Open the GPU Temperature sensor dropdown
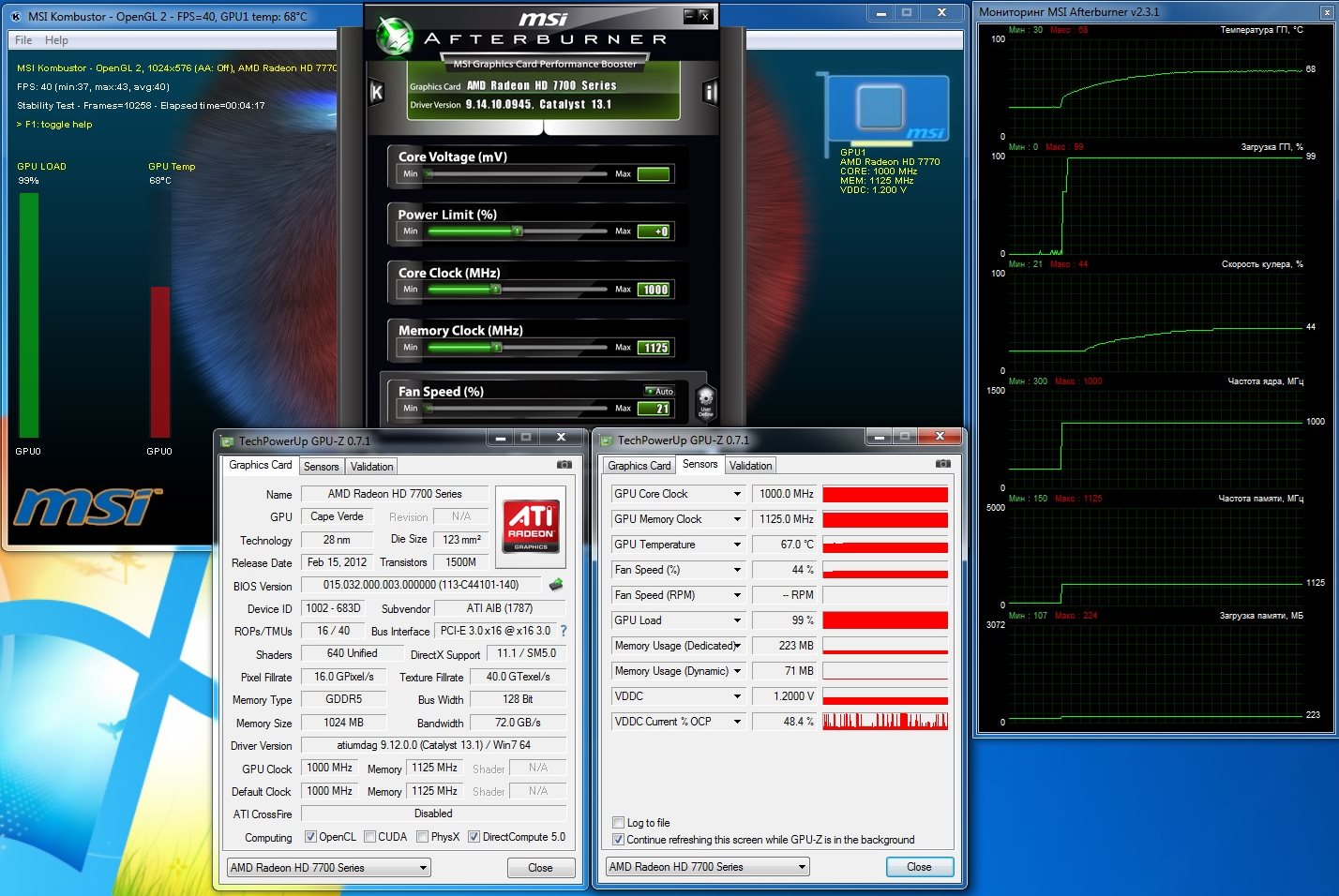This screenshot has width=1339, height=896. coord(737,545)
